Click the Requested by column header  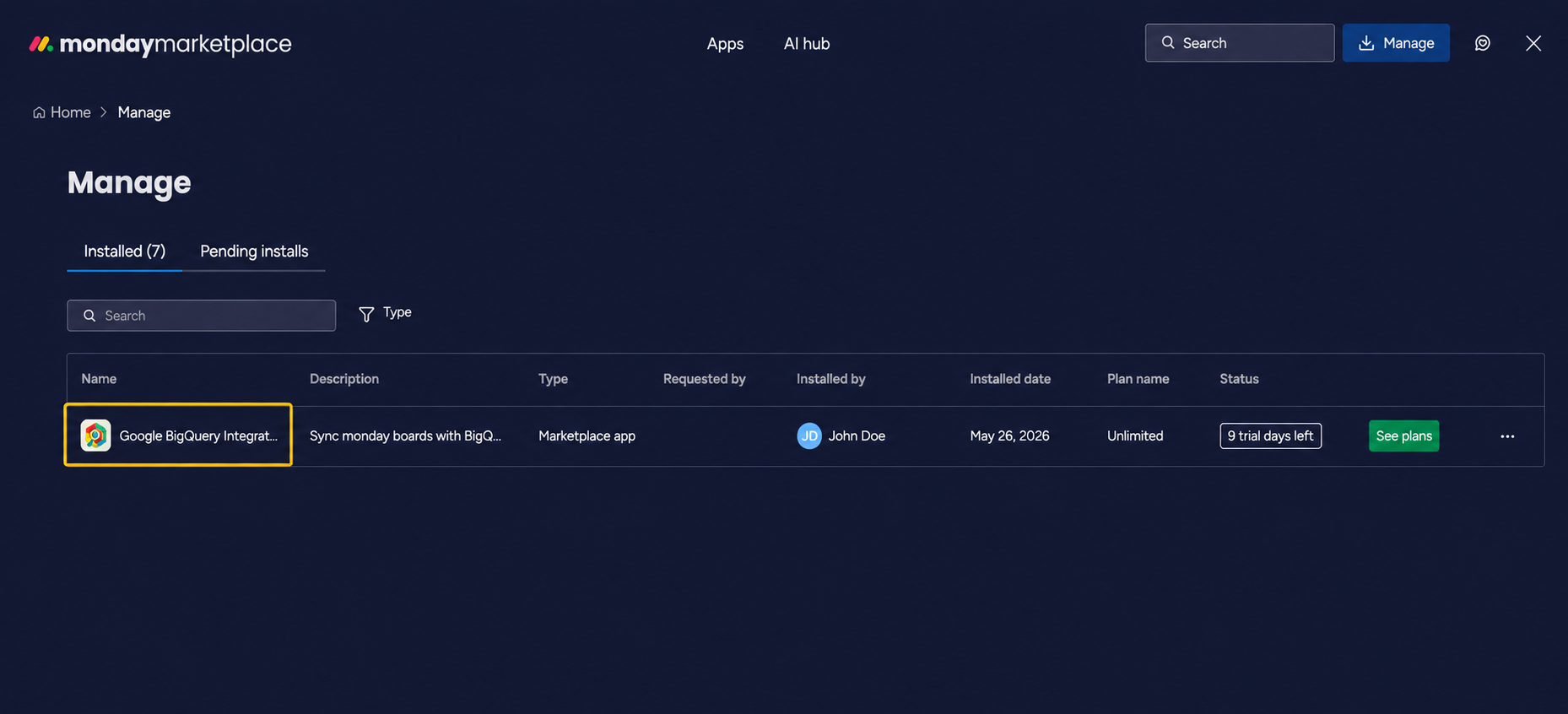coord(705,379)
